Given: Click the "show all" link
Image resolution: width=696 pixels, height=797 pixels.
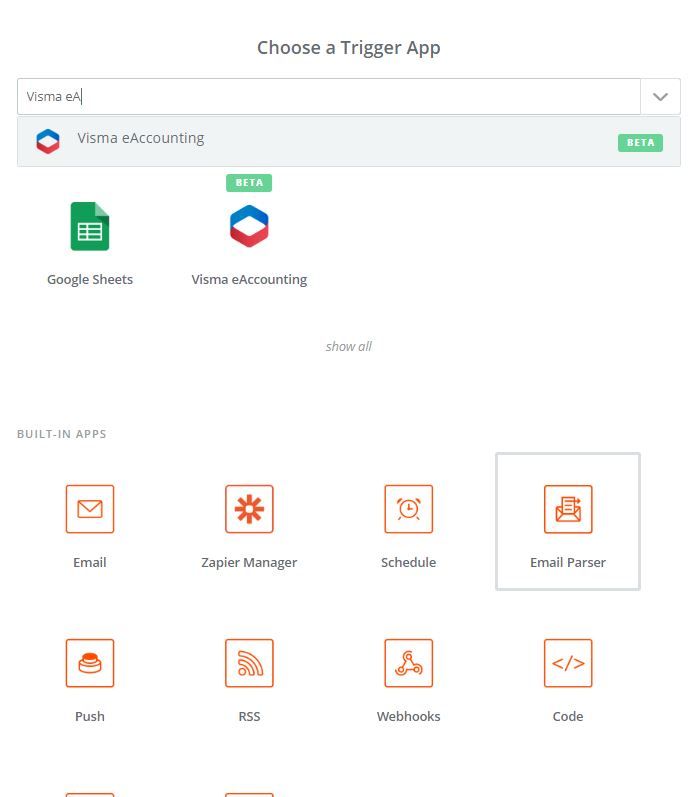Looking at the screenshot, I should tap(348, 346).
